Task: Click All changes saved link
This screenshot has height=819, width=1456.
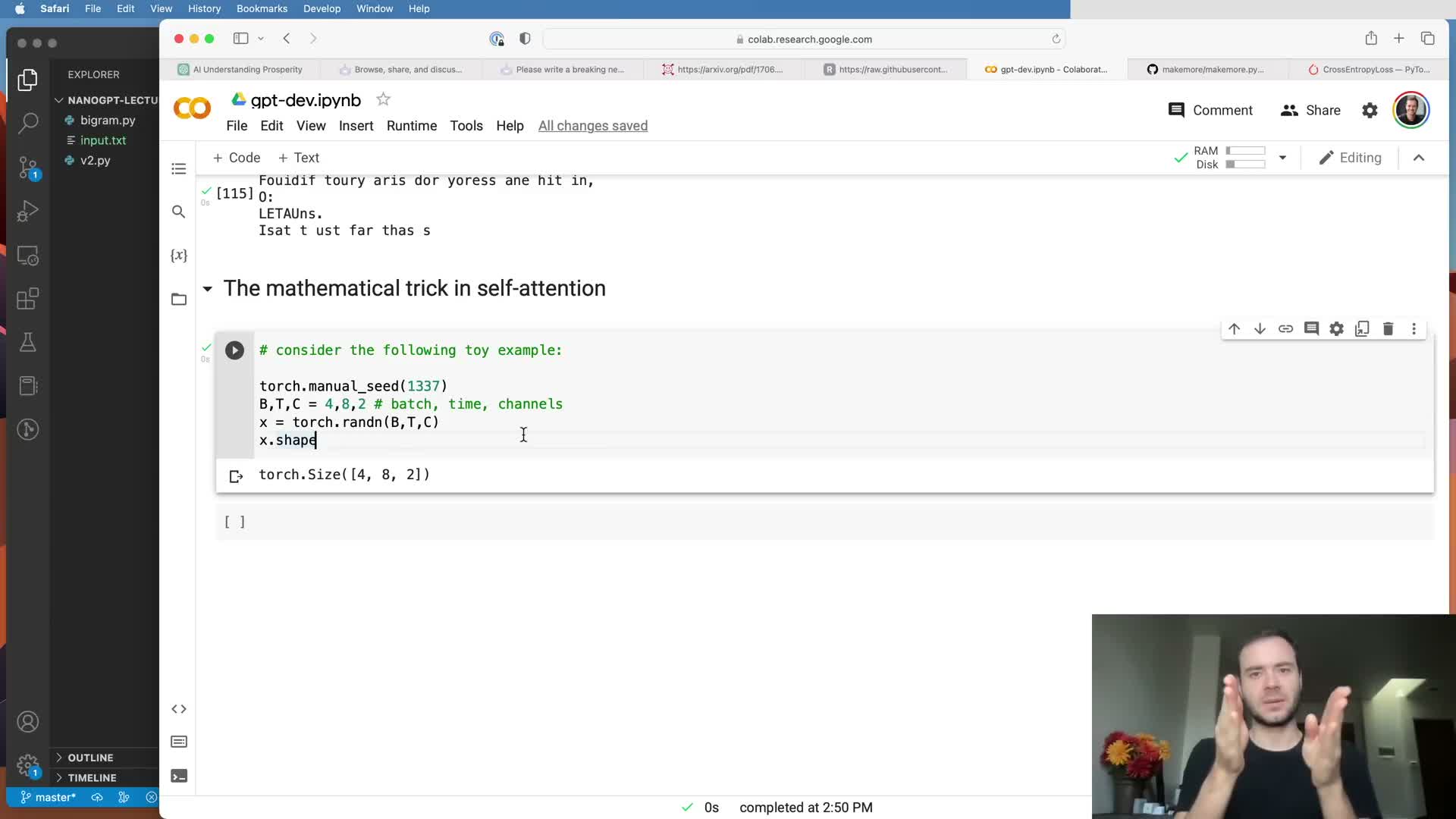Action: [x=592, y=126]
